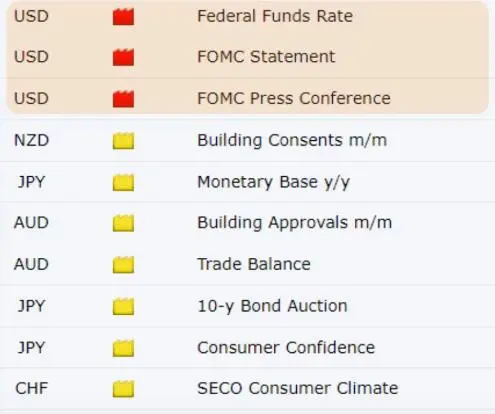This screenshot has height=414, width=495.
Task: Open the FOMC Press Conference event
Action: coord(294,98)
